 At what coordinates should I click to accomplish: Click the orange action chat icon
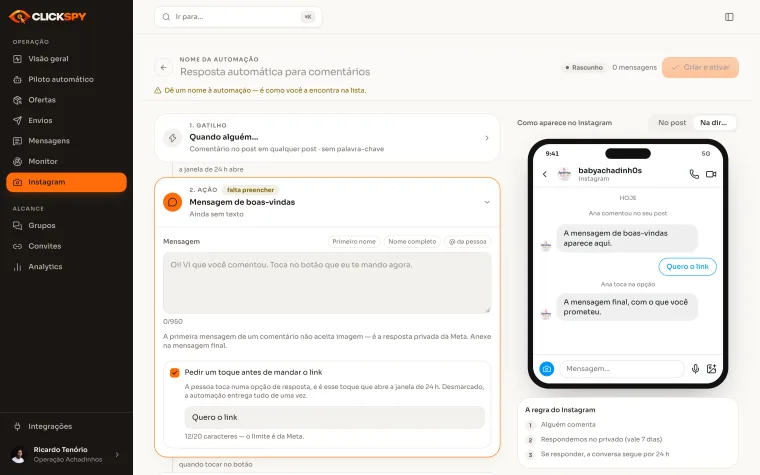point(173,202)
